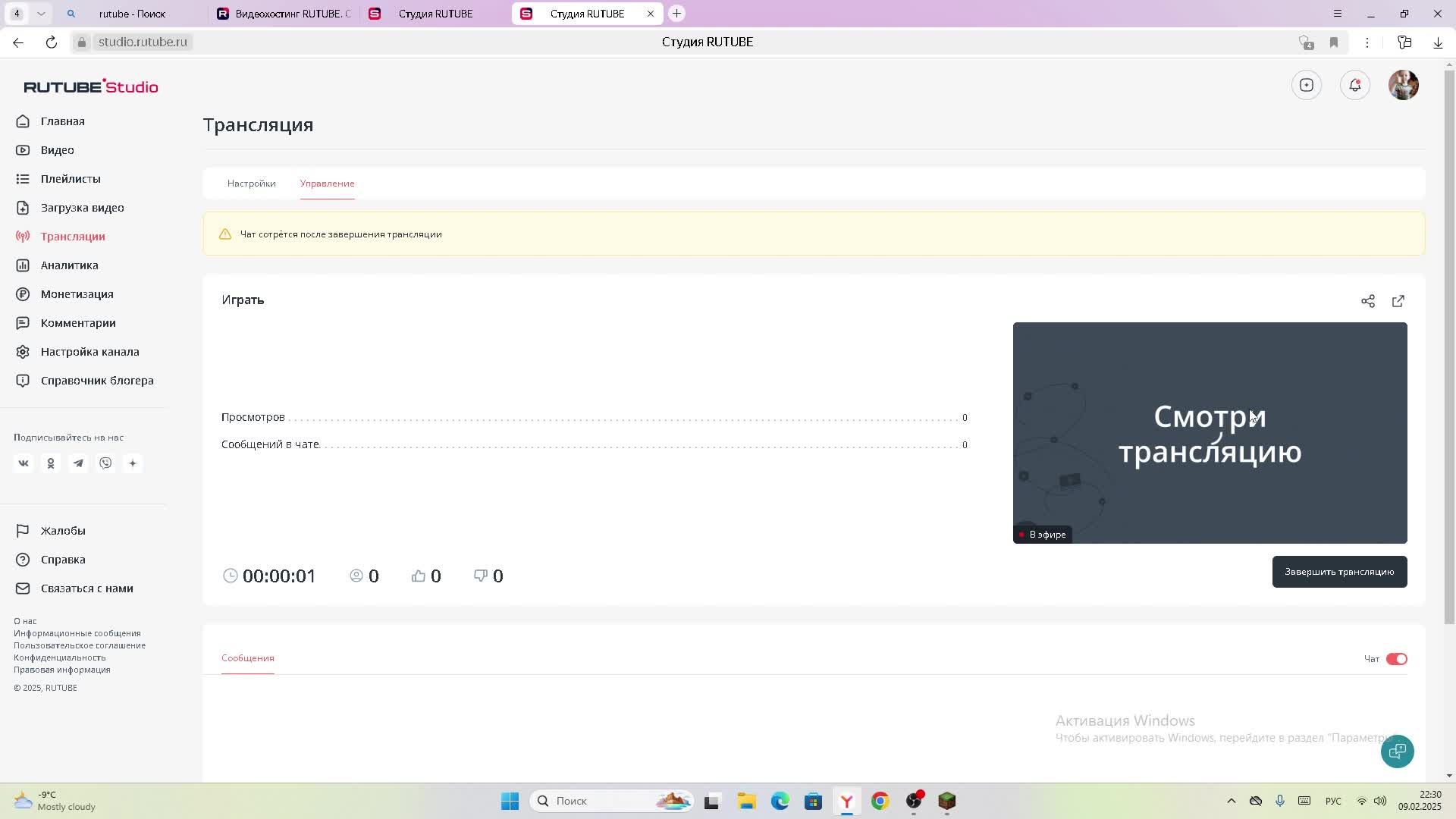Click Связаться с нами link

pyautogui.click(x=86, y=588)
